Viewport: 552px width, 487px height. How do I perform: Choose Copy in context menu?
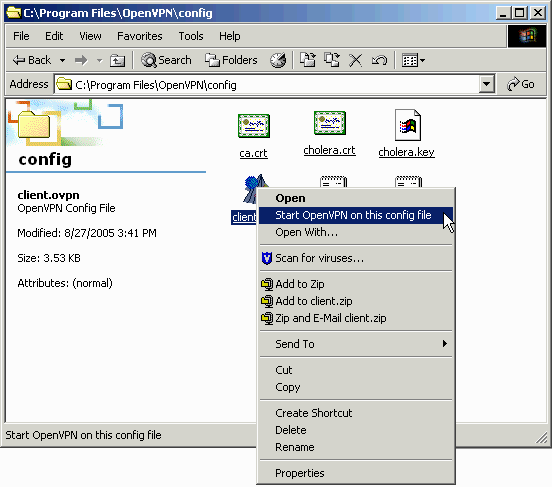tap(356, 387)
